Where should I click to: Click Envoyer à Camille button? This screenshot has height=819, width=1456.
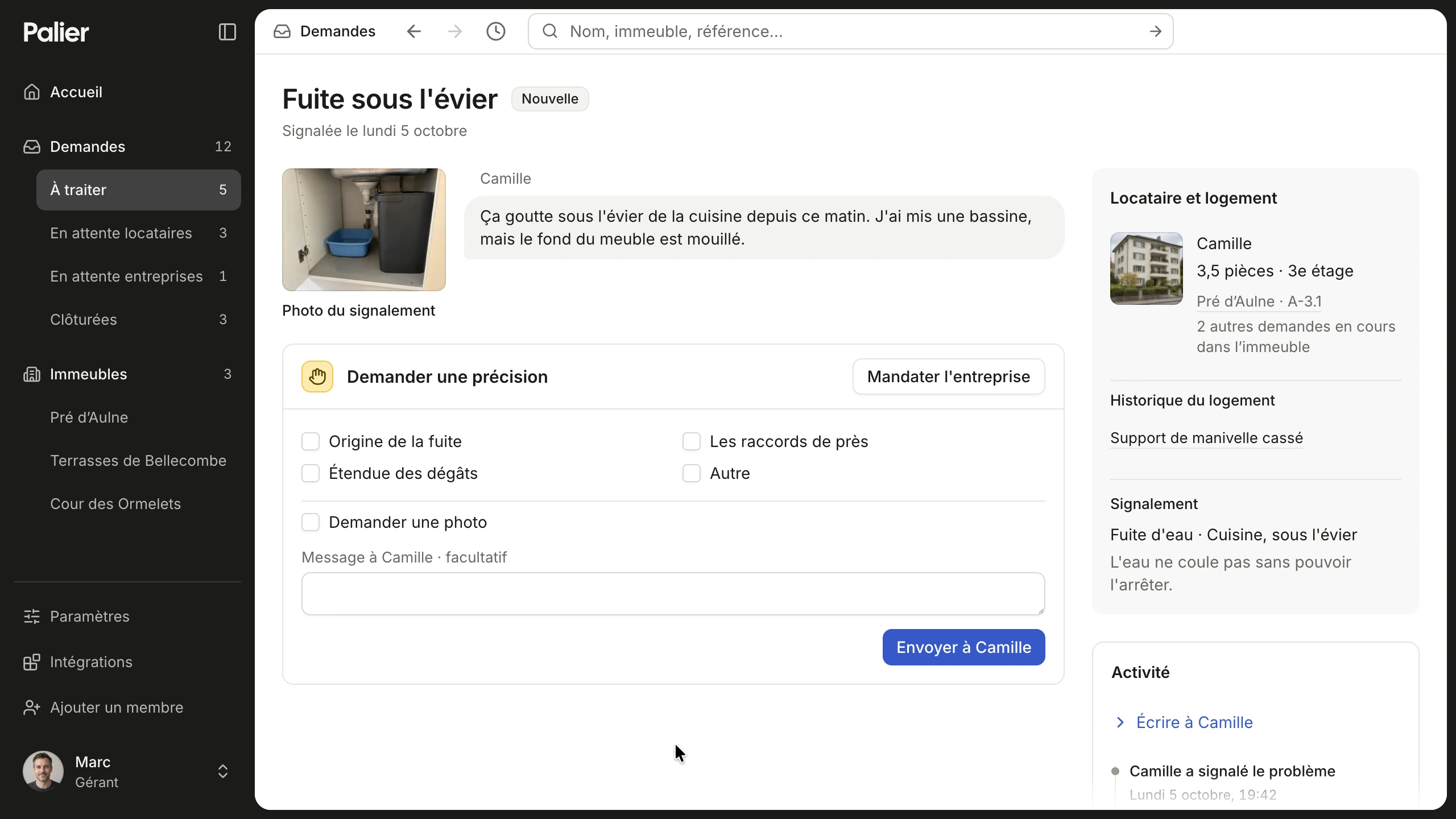[963, 647]
